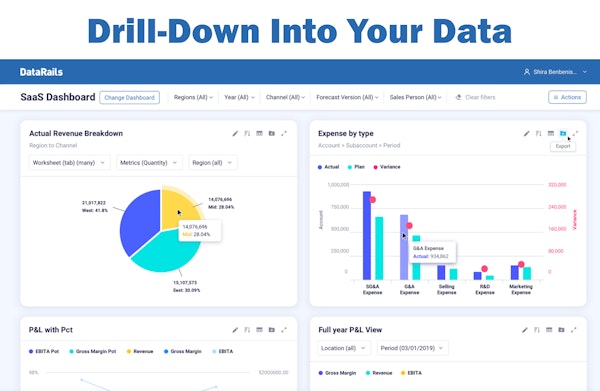This screenshot has width=600, height=391.
Task: Expand P&L with Pct widget fullscreen
Action: click(x=284, y=330)
